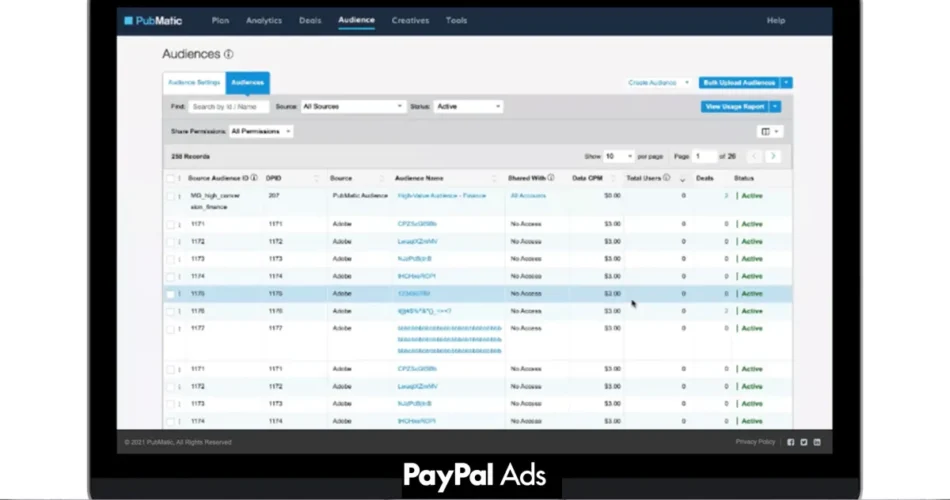Open row menu dots for audience 1177
Viewport: 950px width, 500px height.
click(x=179, y=329)
